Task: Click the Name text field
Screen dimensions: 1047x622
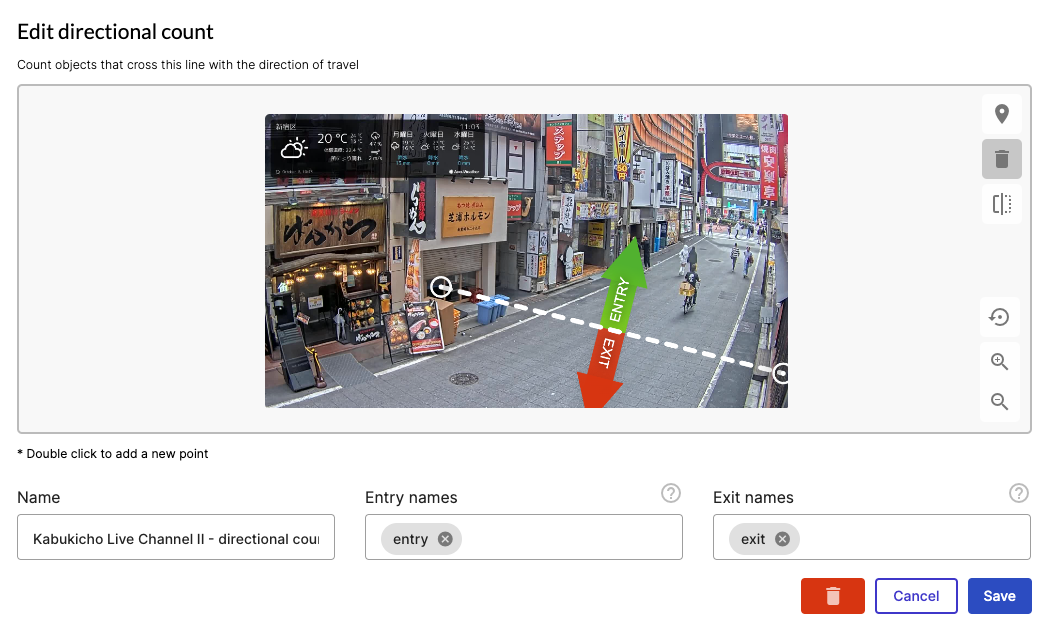Action: tap(176, 538)
